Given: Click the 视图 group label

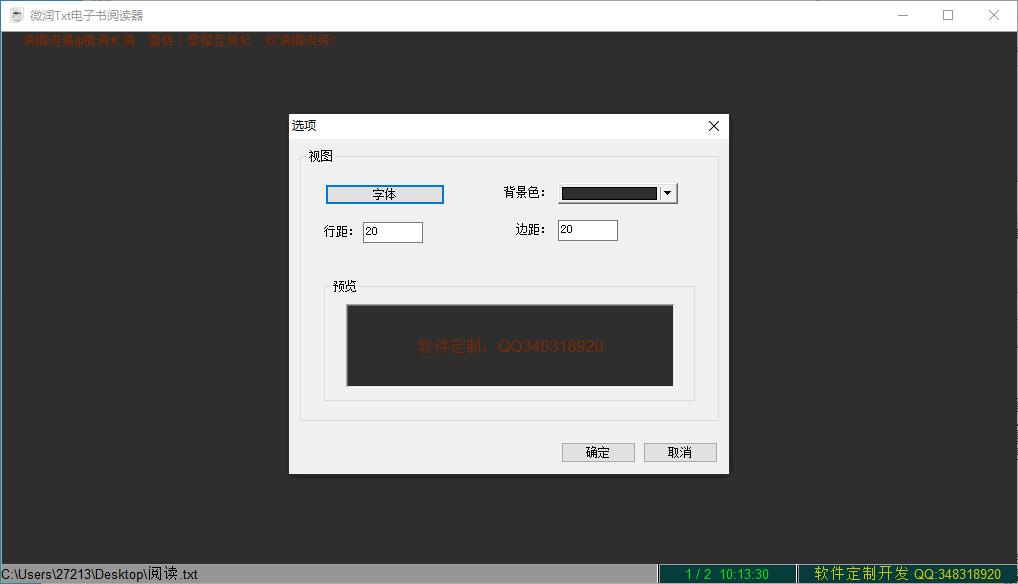Looking at the screenshot, I should [320, 156].
